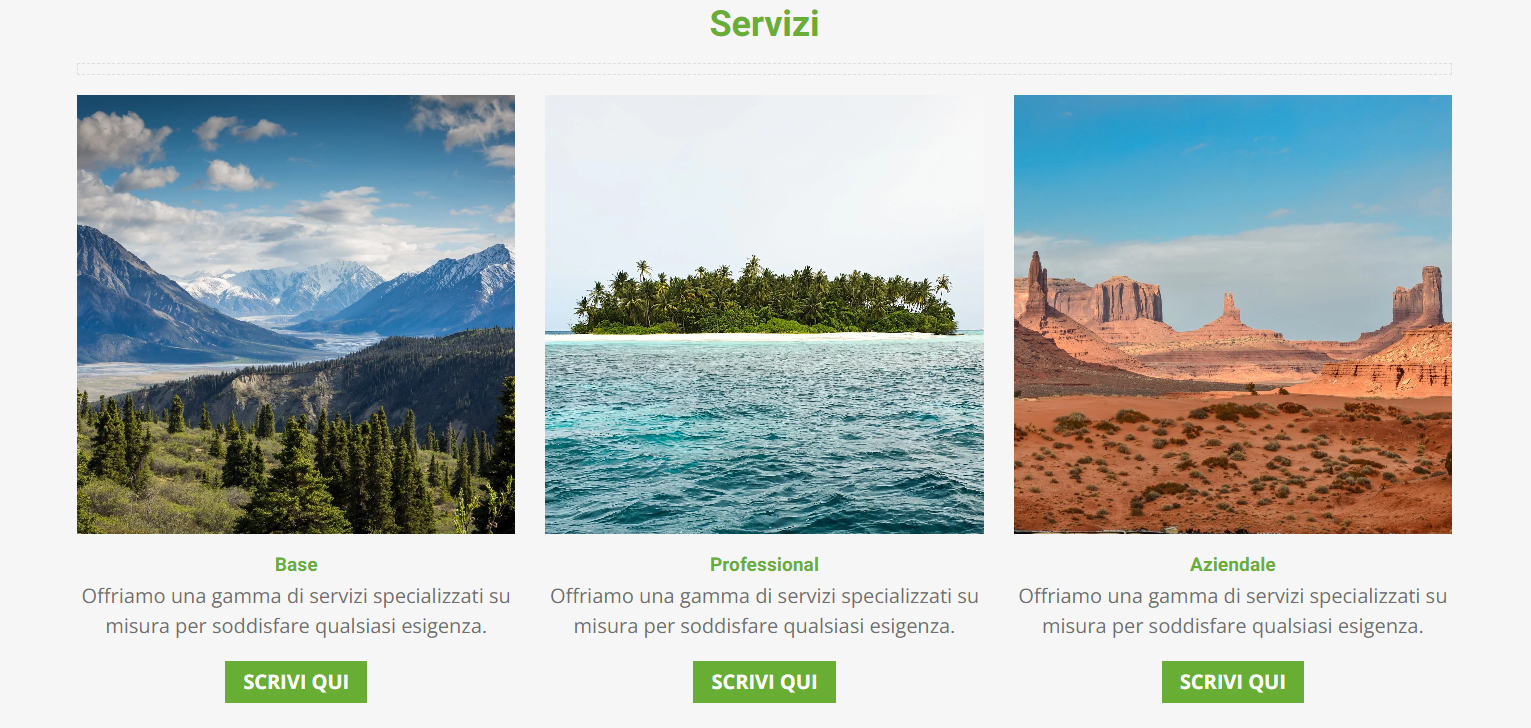Image resolution: width=1531 pixels, height=728 pixels.
Task: Click SCRIVI QUI button under Base
Action: coord(296,682)
